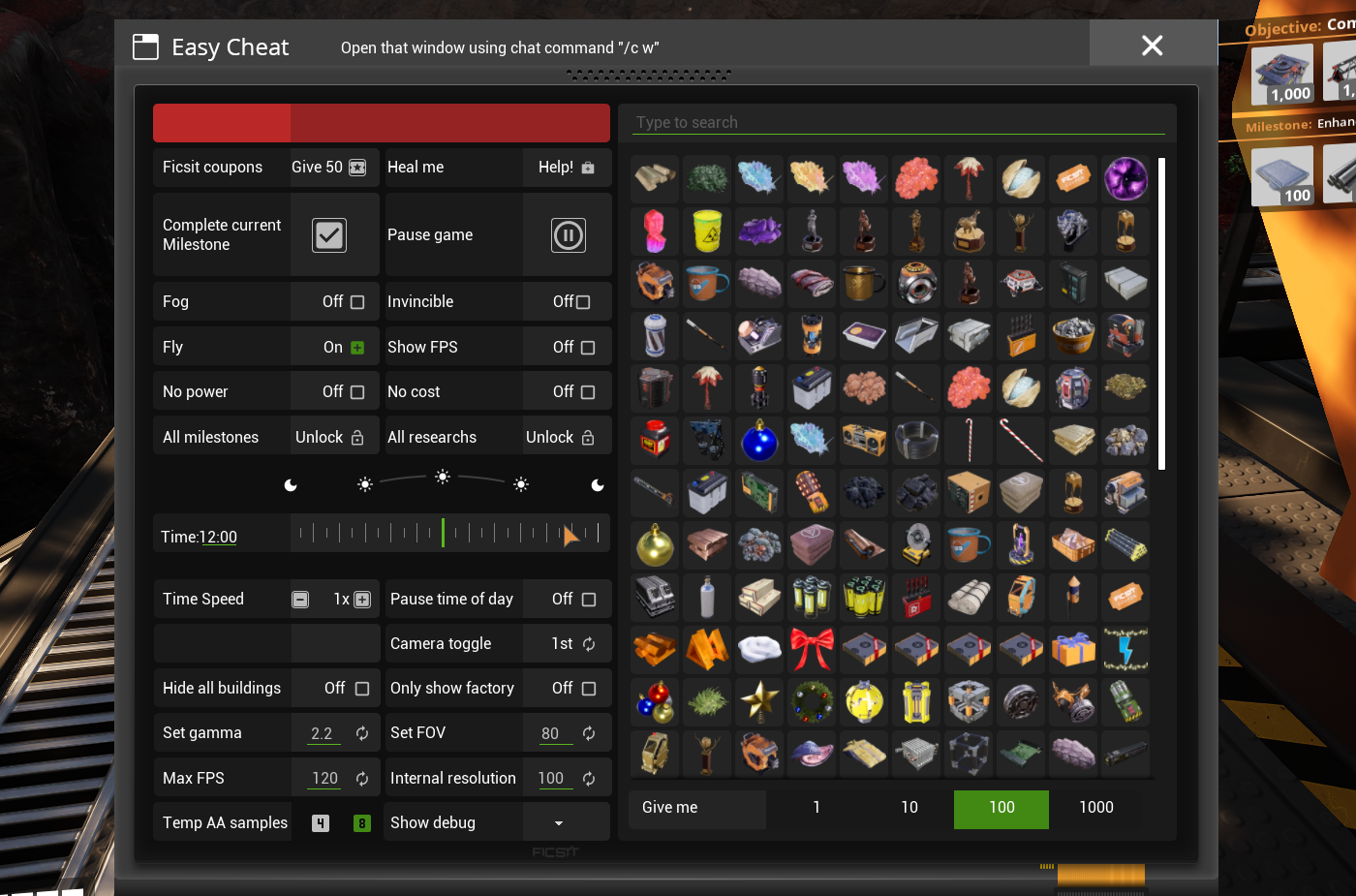
Task: Increase Time Speed with plus button
Action: coord(362,600)
